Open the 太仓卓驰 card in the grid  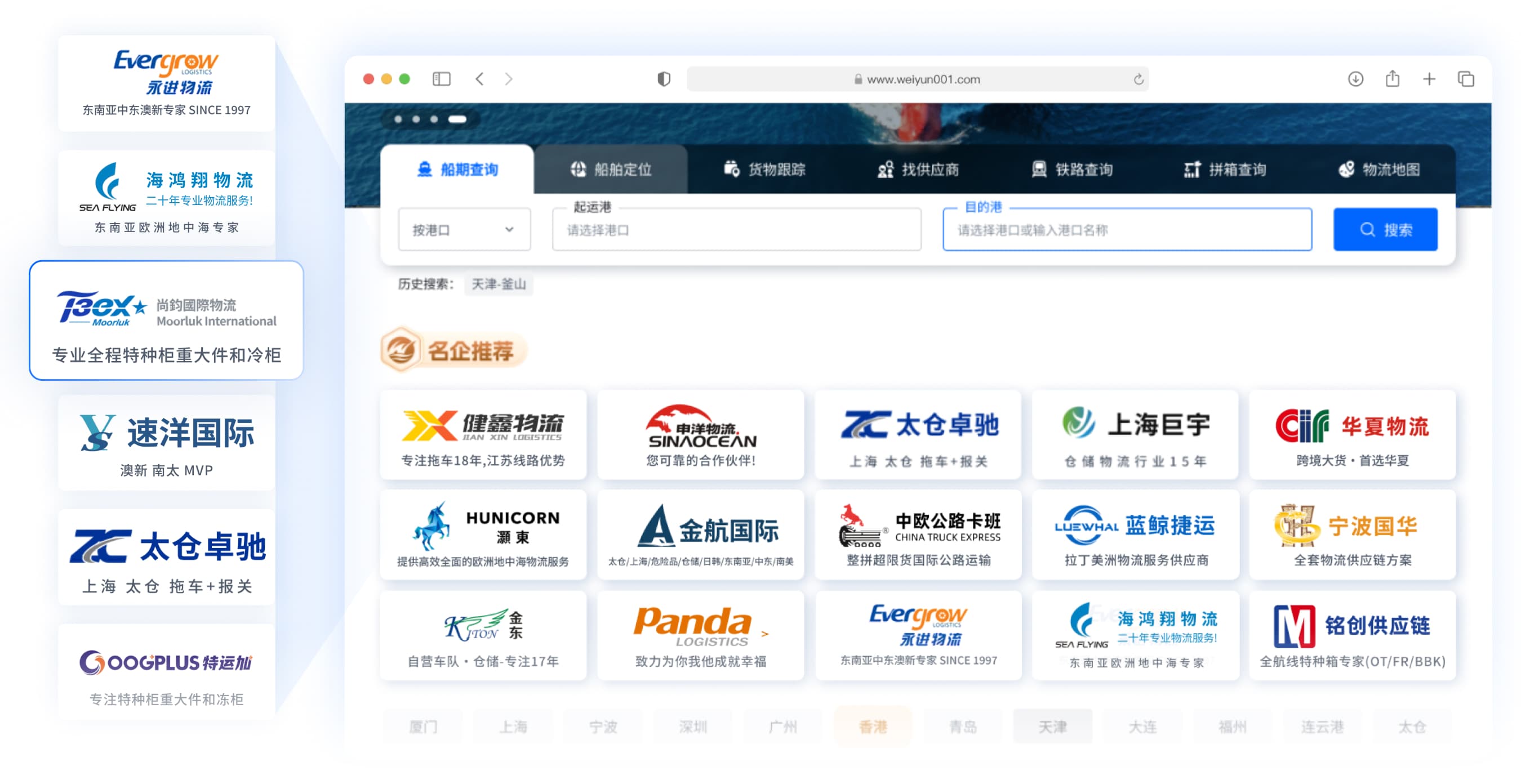click(x=918, y=434)
